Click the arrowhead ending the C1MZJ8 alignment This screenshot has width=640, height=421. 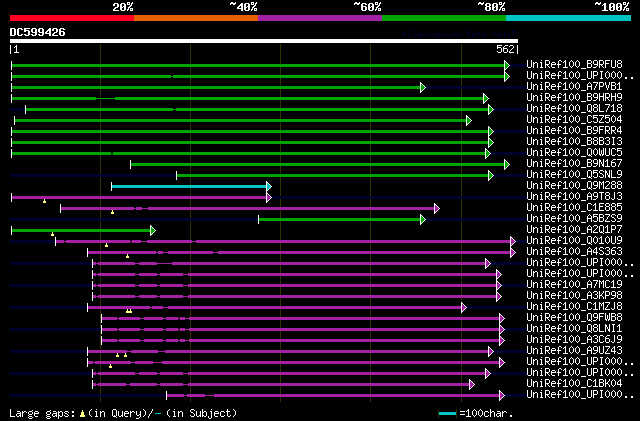click(464, 308)
